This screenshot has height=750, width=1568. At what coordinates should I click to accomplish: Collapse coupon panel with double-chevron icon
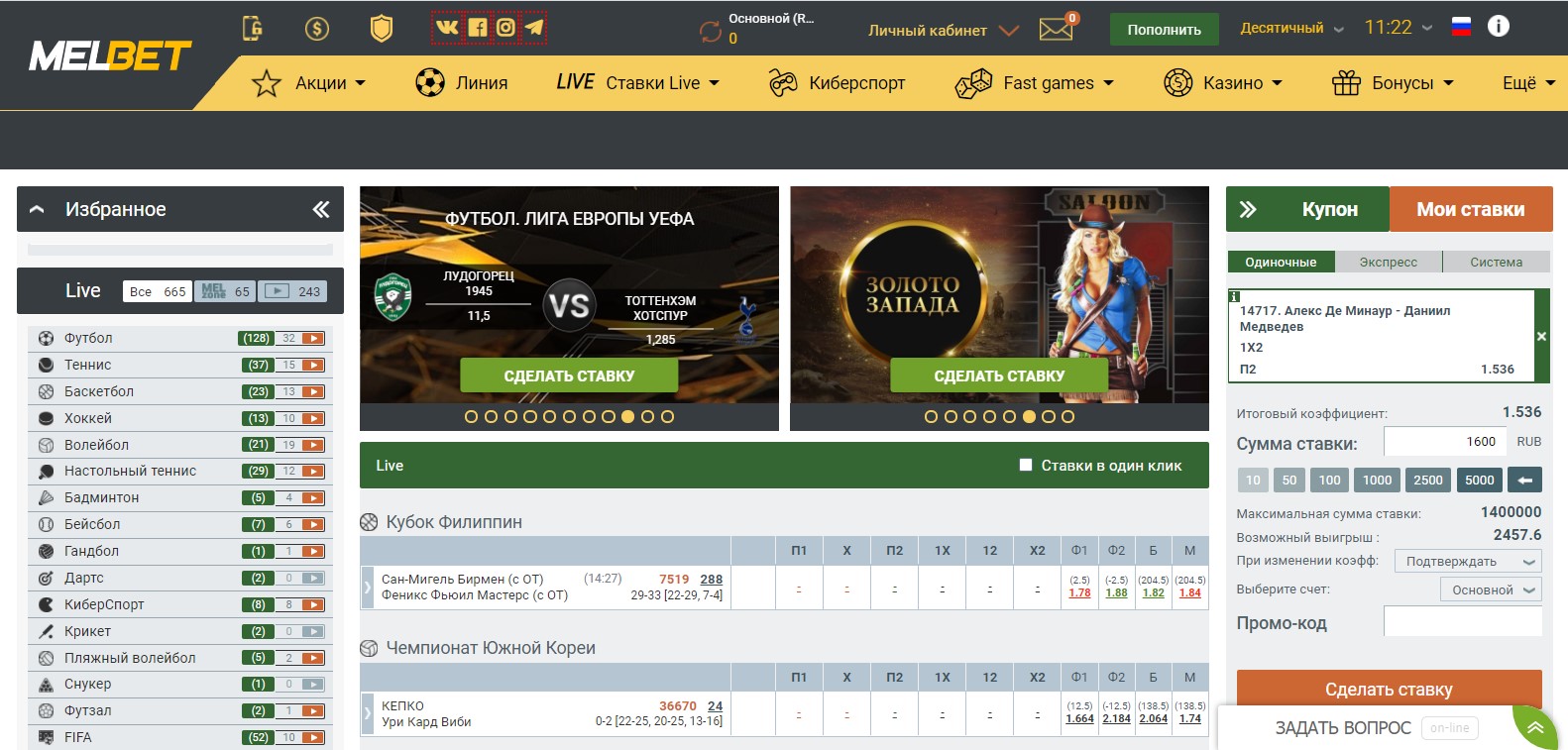click(1248, 209)
